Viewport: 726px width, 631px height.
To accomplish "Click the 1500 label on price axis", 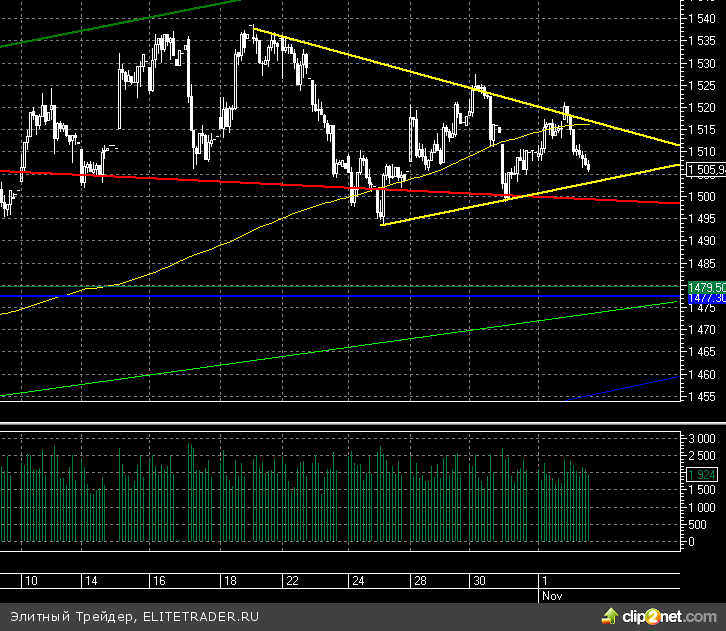I will click(703, 196).
